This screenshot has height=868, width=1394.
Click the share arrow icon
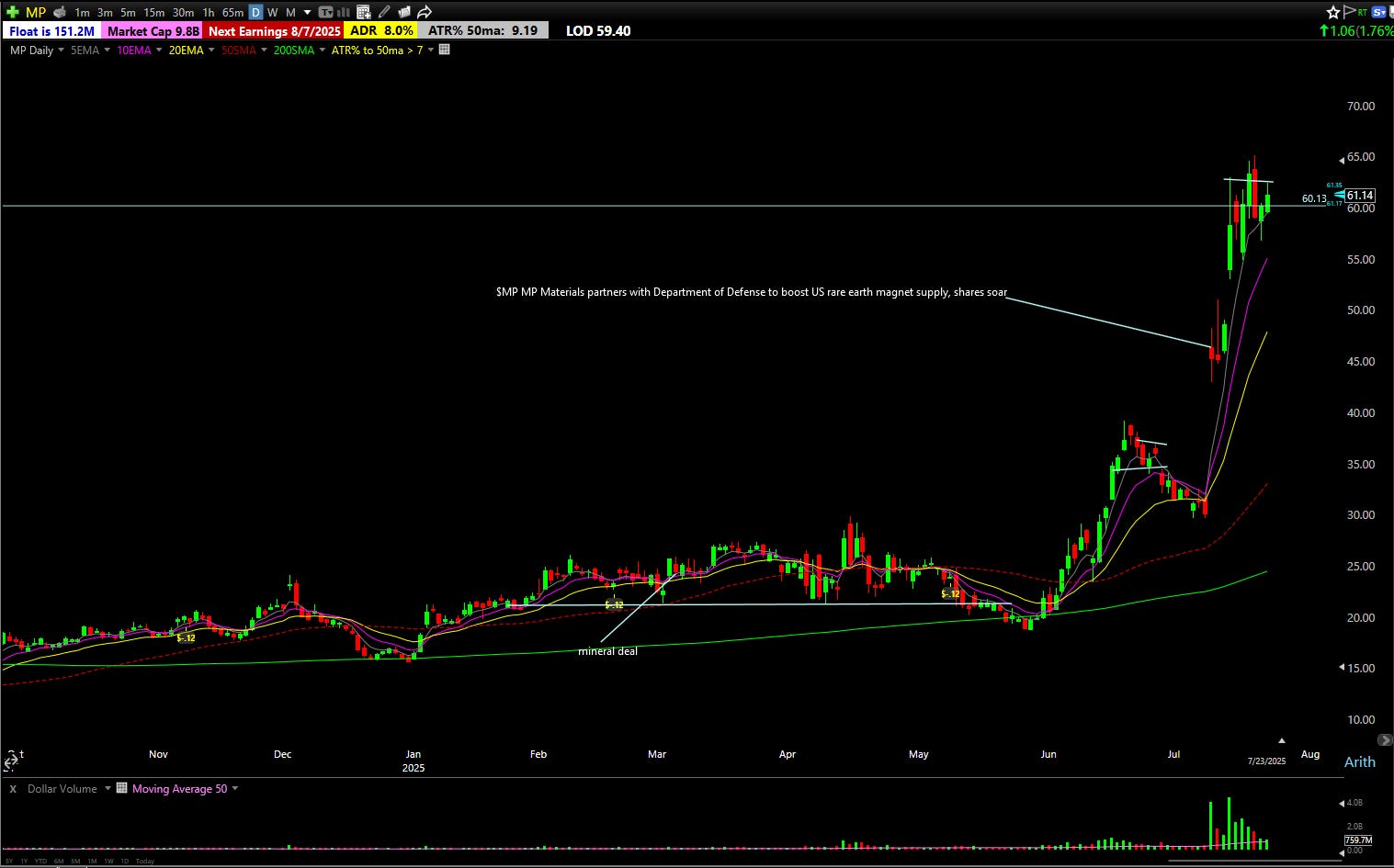click(x=425, y=12)
